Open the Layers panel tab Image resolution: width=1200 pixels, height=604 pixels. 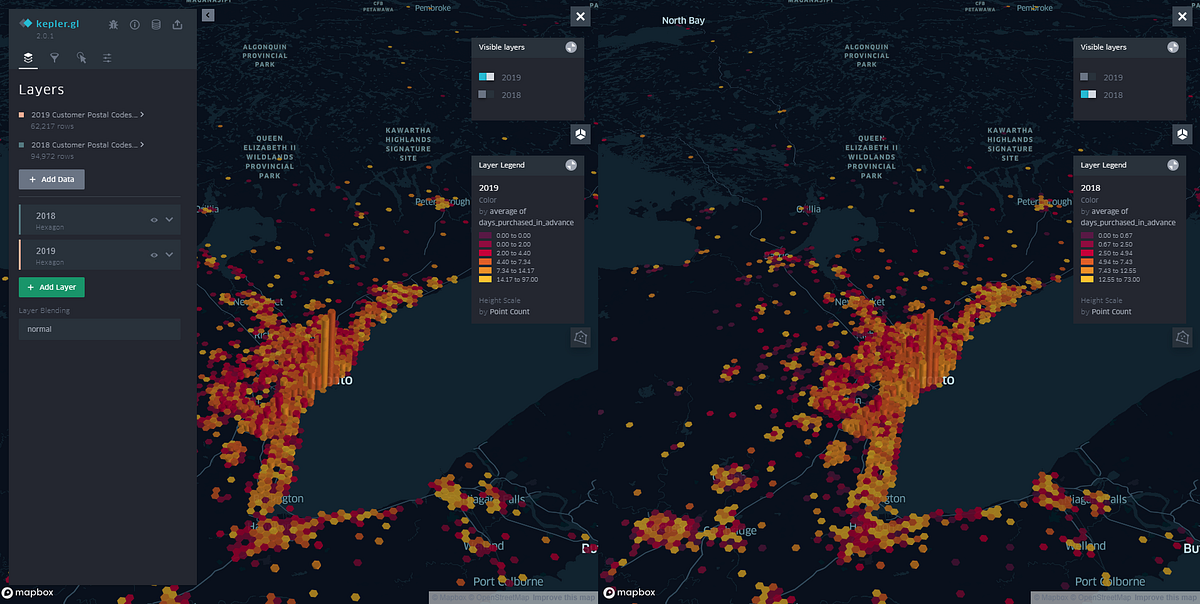point(28,58)
